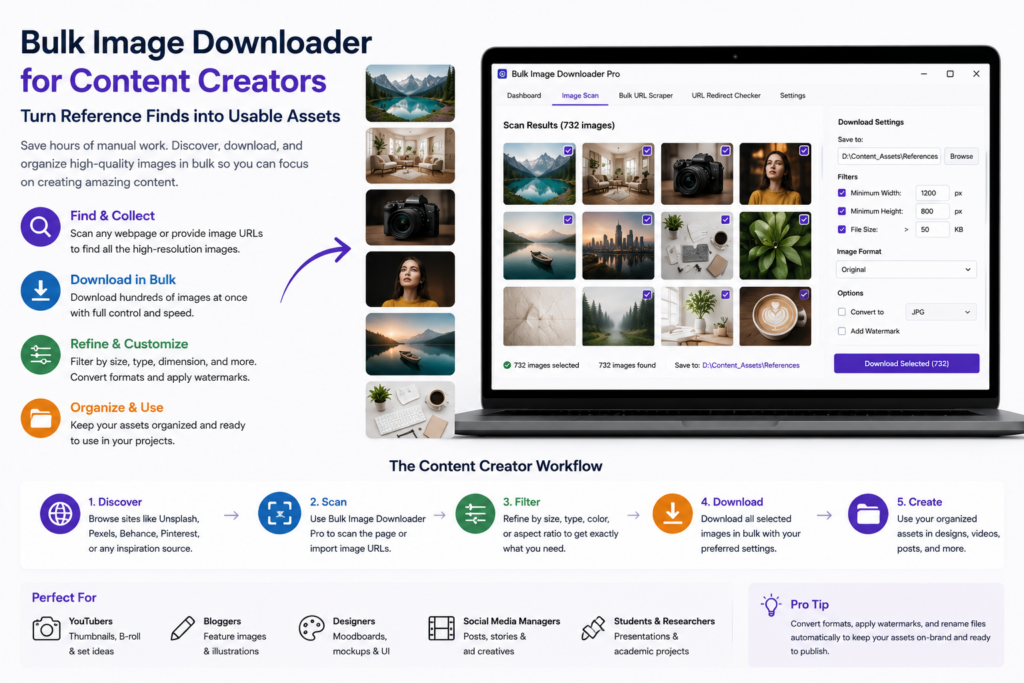Click the Discover globe icon

click(60, 514)
